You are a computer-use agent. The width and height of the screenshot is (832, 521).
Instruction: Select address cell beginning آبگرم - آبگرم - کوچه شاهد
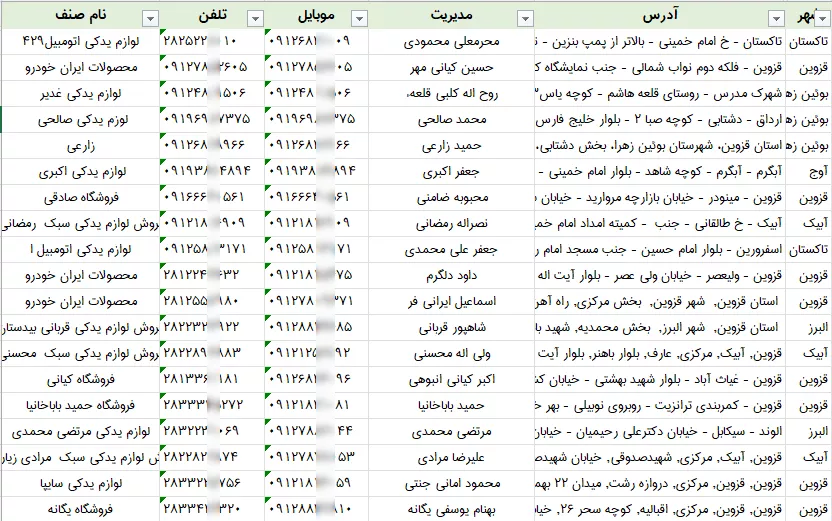pos(660,171)
